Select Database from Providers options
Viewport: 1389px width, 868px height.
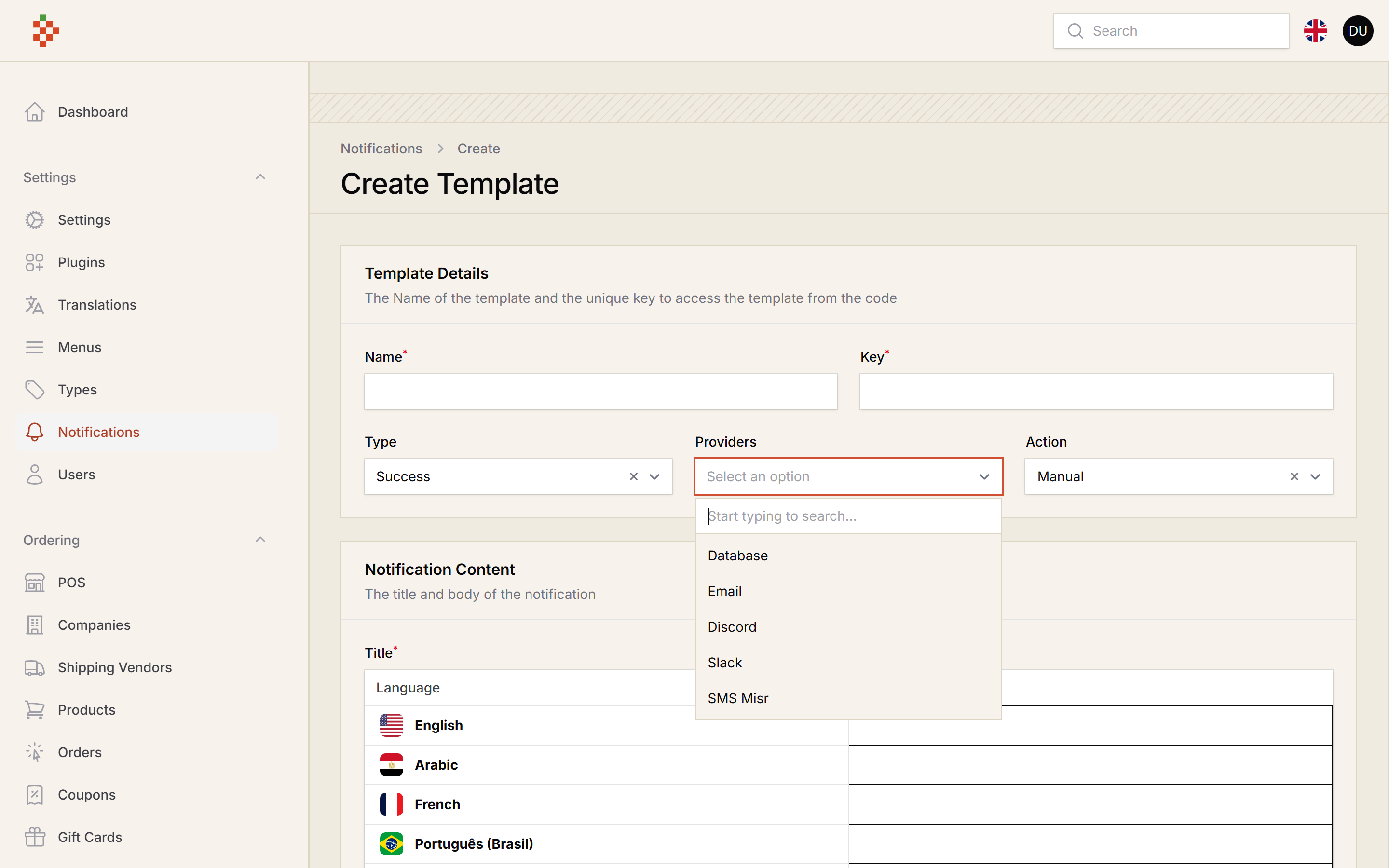click(x=848, y=556)
